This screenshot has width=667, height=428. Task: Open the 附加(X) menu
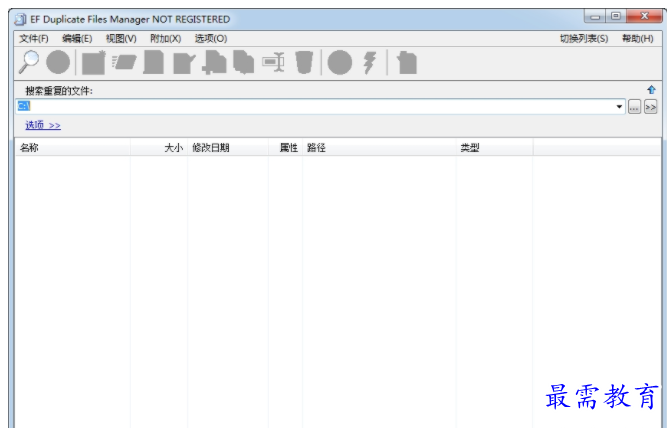click(x=165, y=39)
